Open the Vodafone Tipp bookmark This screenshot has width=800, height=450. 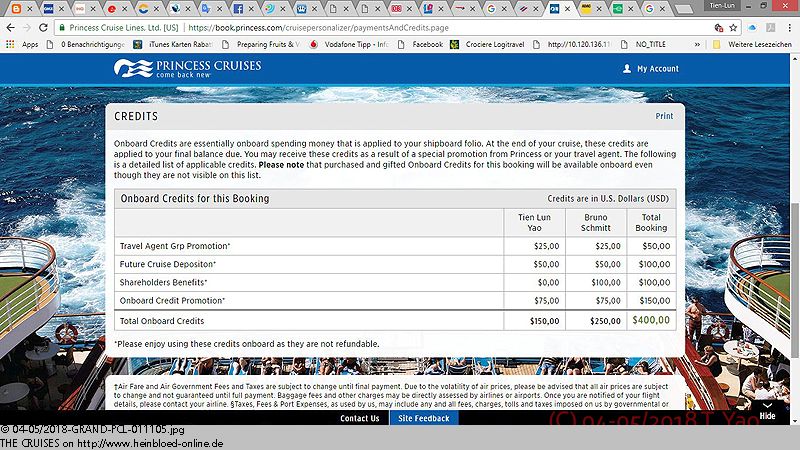click(349, 44)
